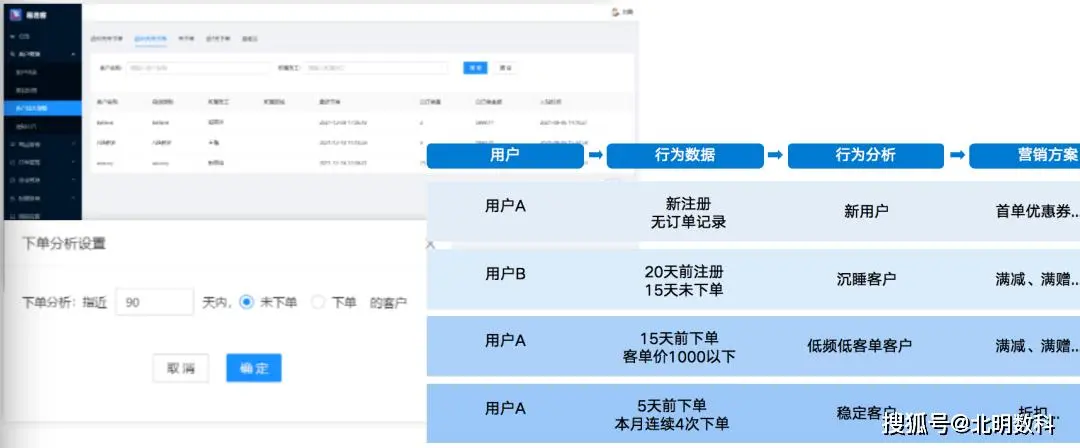
Task: Click the days input showing 90
Action: coord(154,303)
